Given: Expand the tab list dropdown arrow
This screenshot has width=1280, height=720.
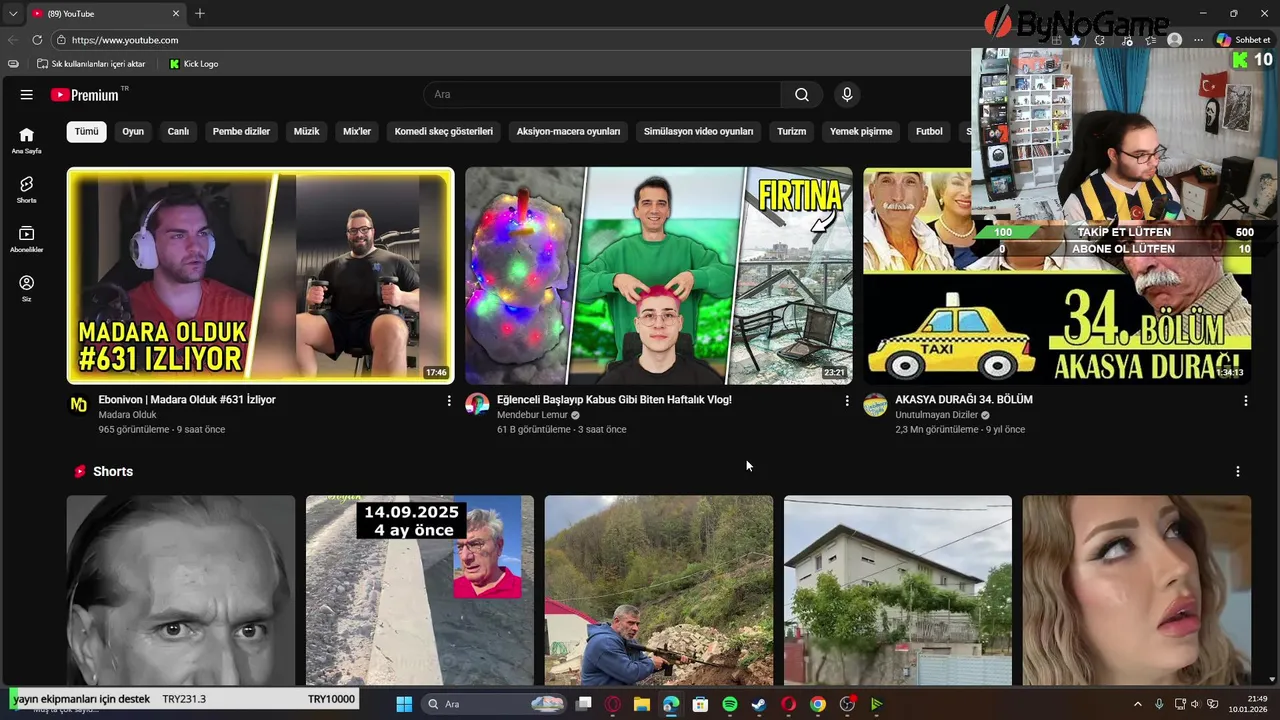Looking at the screenshot, I should coord(13,14).
